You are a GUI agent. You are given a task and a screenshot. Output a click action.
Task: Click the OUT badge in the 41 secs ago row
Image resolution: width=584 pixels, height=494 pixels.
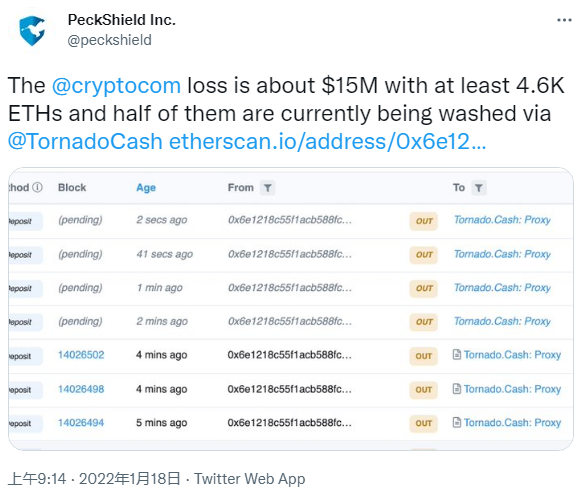point(424,255)
